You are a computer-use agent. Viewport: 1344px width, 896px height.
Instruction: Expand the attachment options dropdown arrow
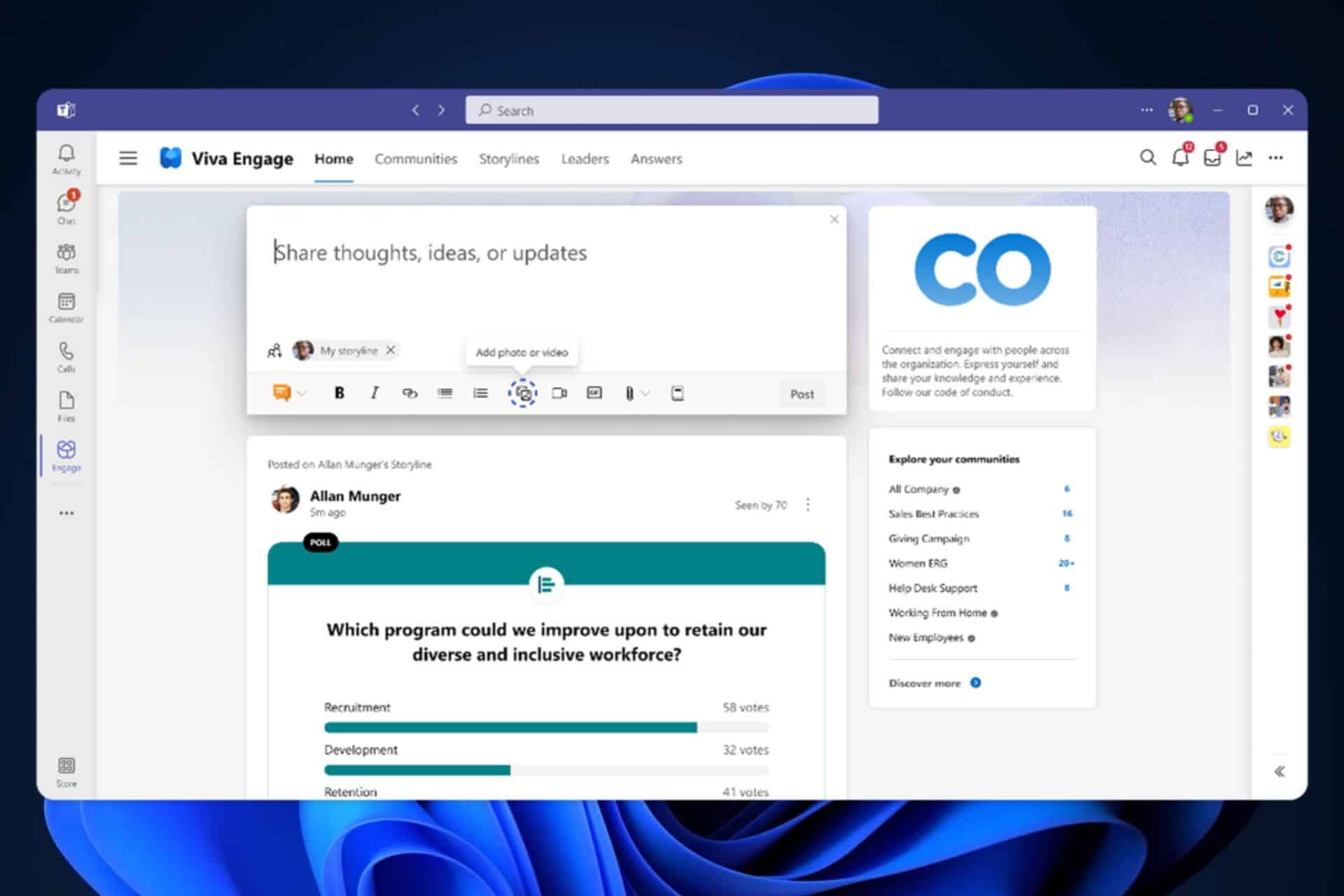click(x=645, y=393)
